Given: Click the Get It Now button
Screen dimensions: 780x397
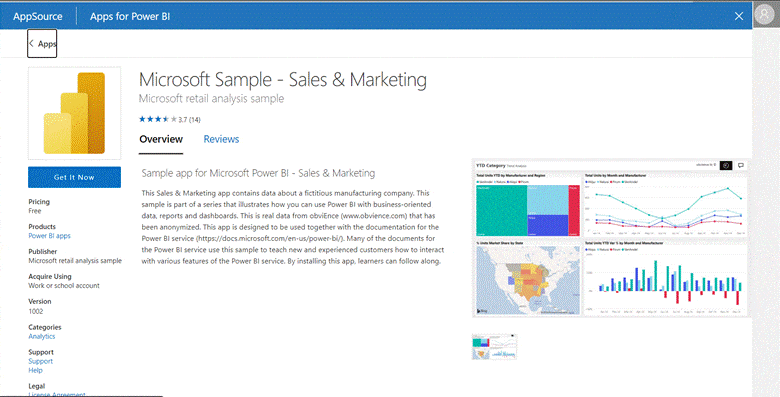Looking at the screenshot, I should [74, 177].
